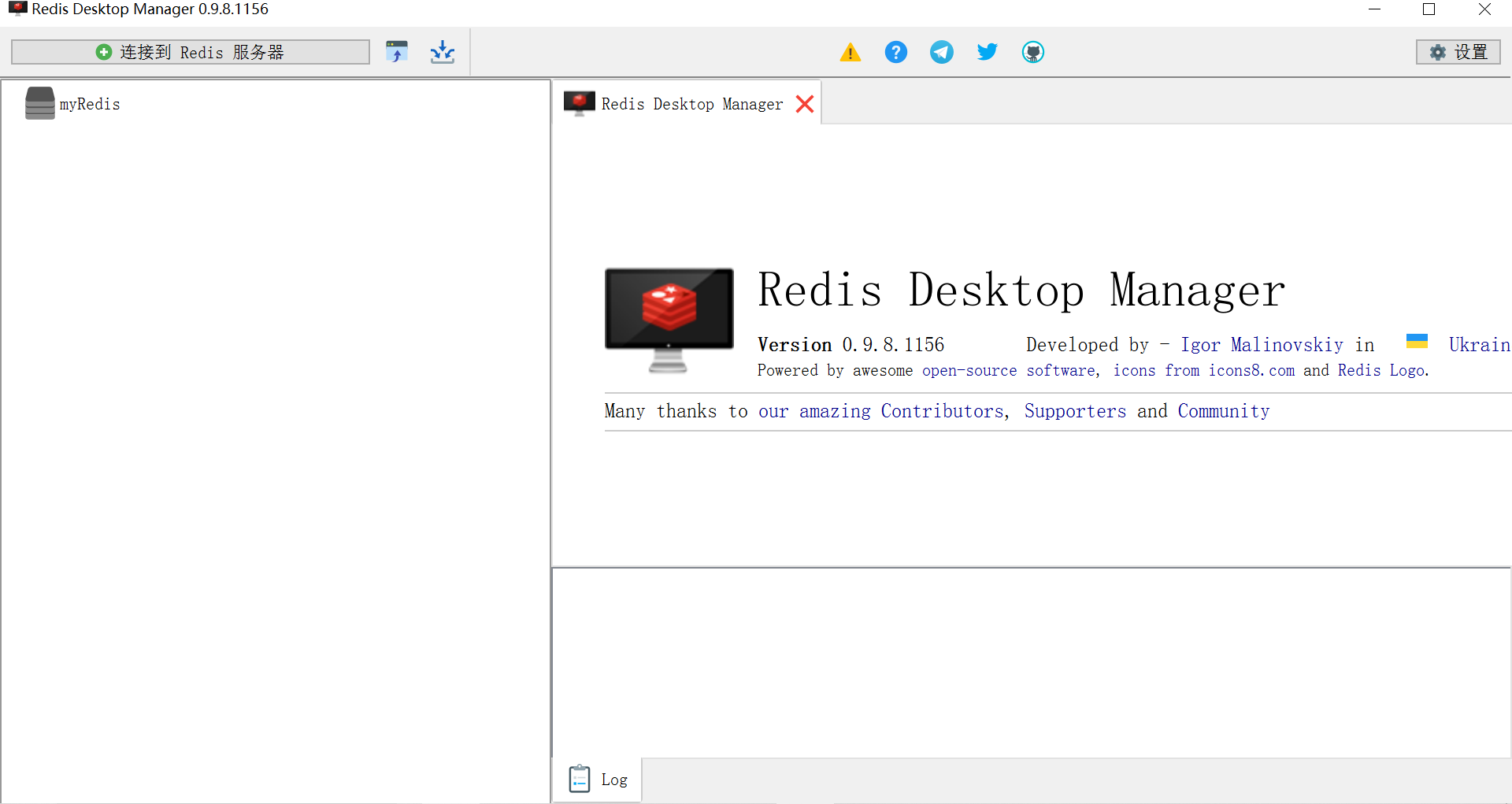Click the Redis monitor icon on the tab
This screenshot has width=1512, height=804.
click(580, 103)
